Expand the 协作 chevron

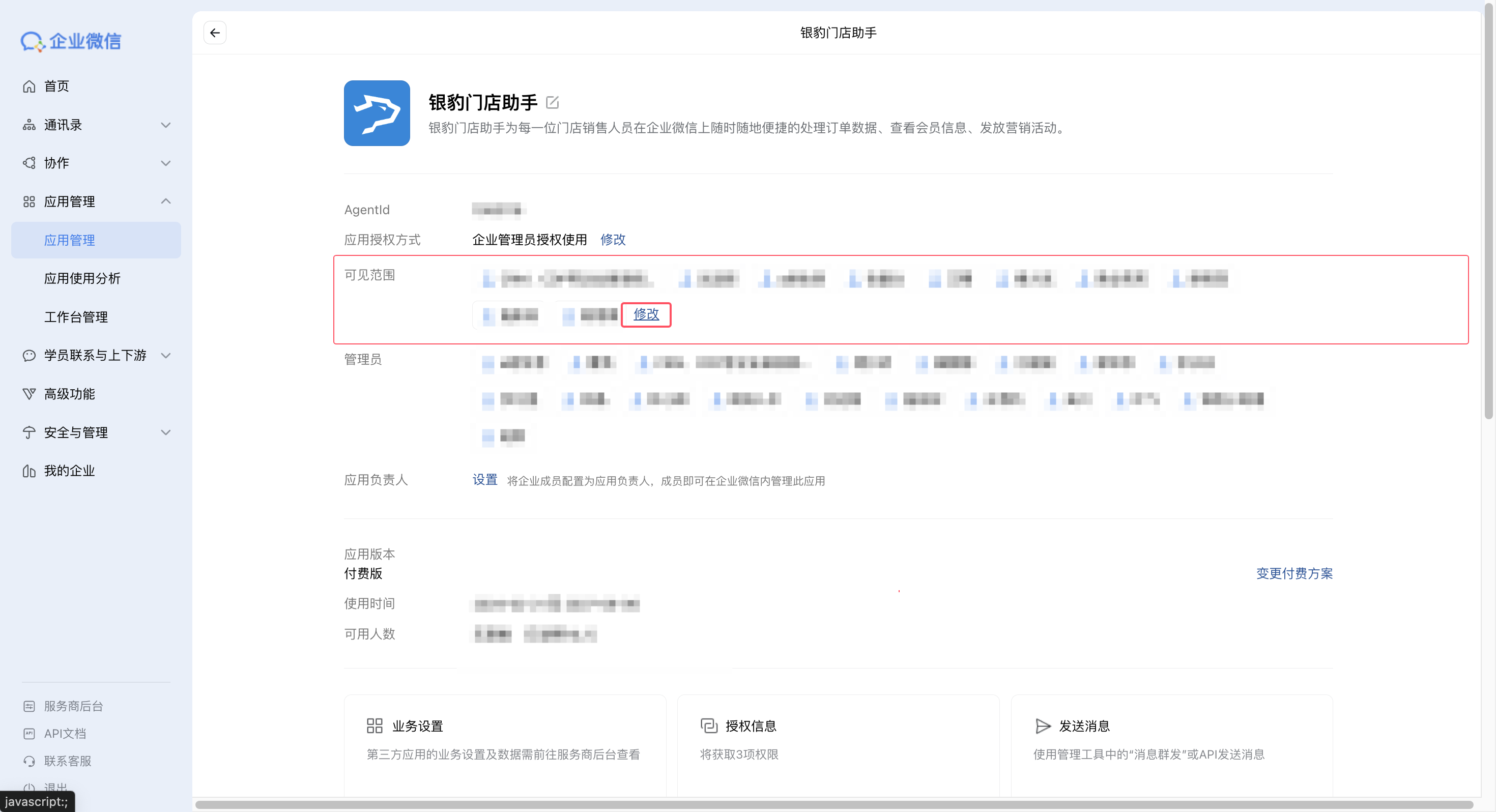click(165, 163)
